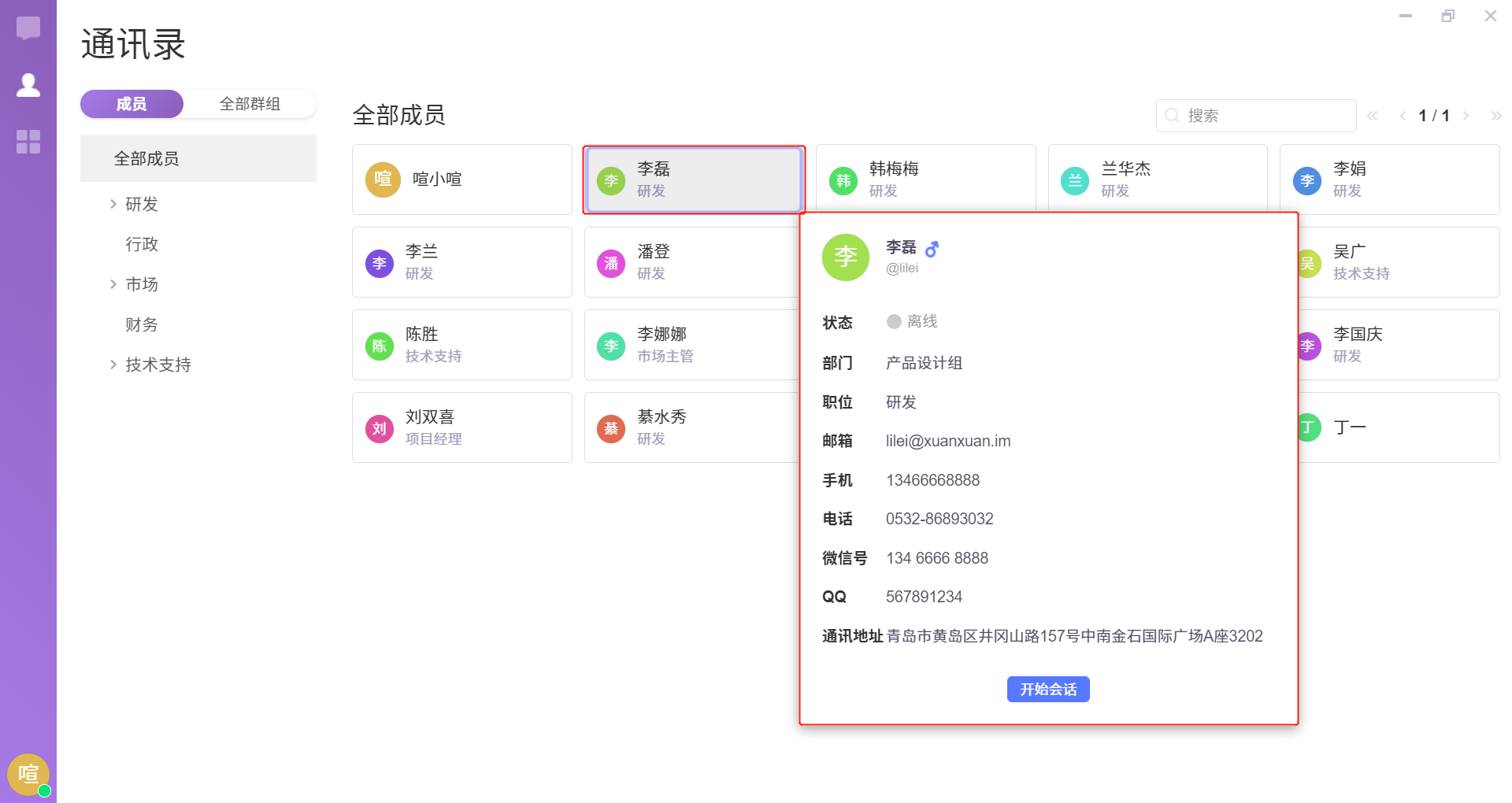Select the 财务 department
Screen dimensions: 1512x803
tap(142, 324)
